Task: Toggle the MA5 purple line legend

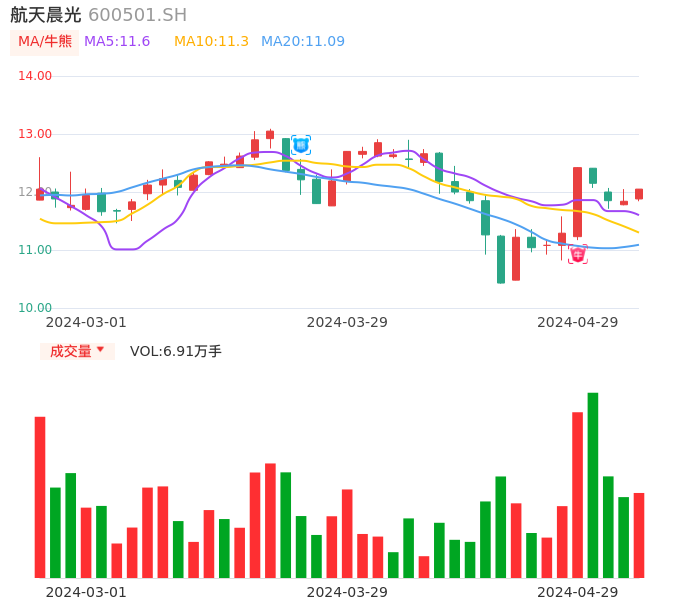Action: point(117,42)
